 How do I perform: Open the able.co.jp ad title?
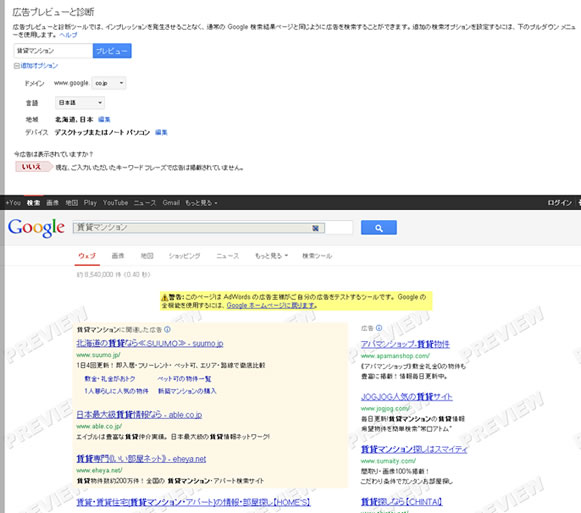pos(139,415)
